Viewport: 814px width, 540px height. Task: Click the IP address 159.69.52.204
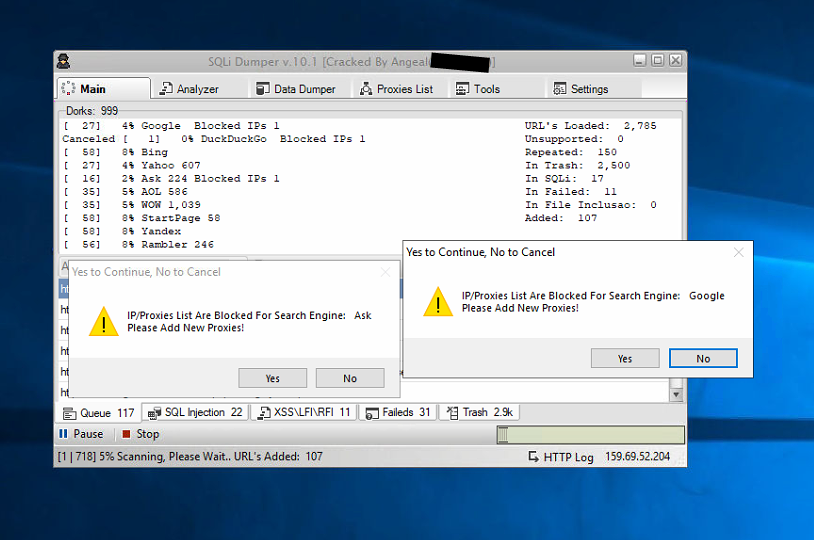point(637,456)
